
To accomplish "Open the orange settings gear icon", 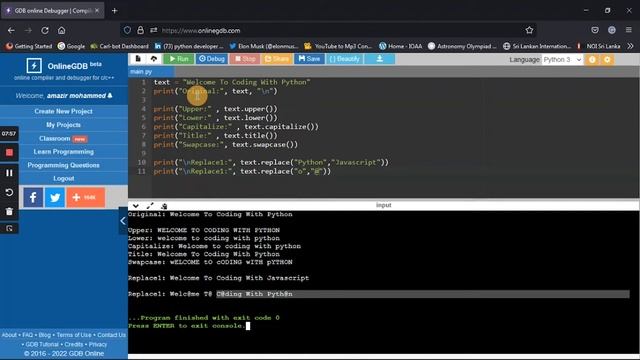I will click(607, 60).
